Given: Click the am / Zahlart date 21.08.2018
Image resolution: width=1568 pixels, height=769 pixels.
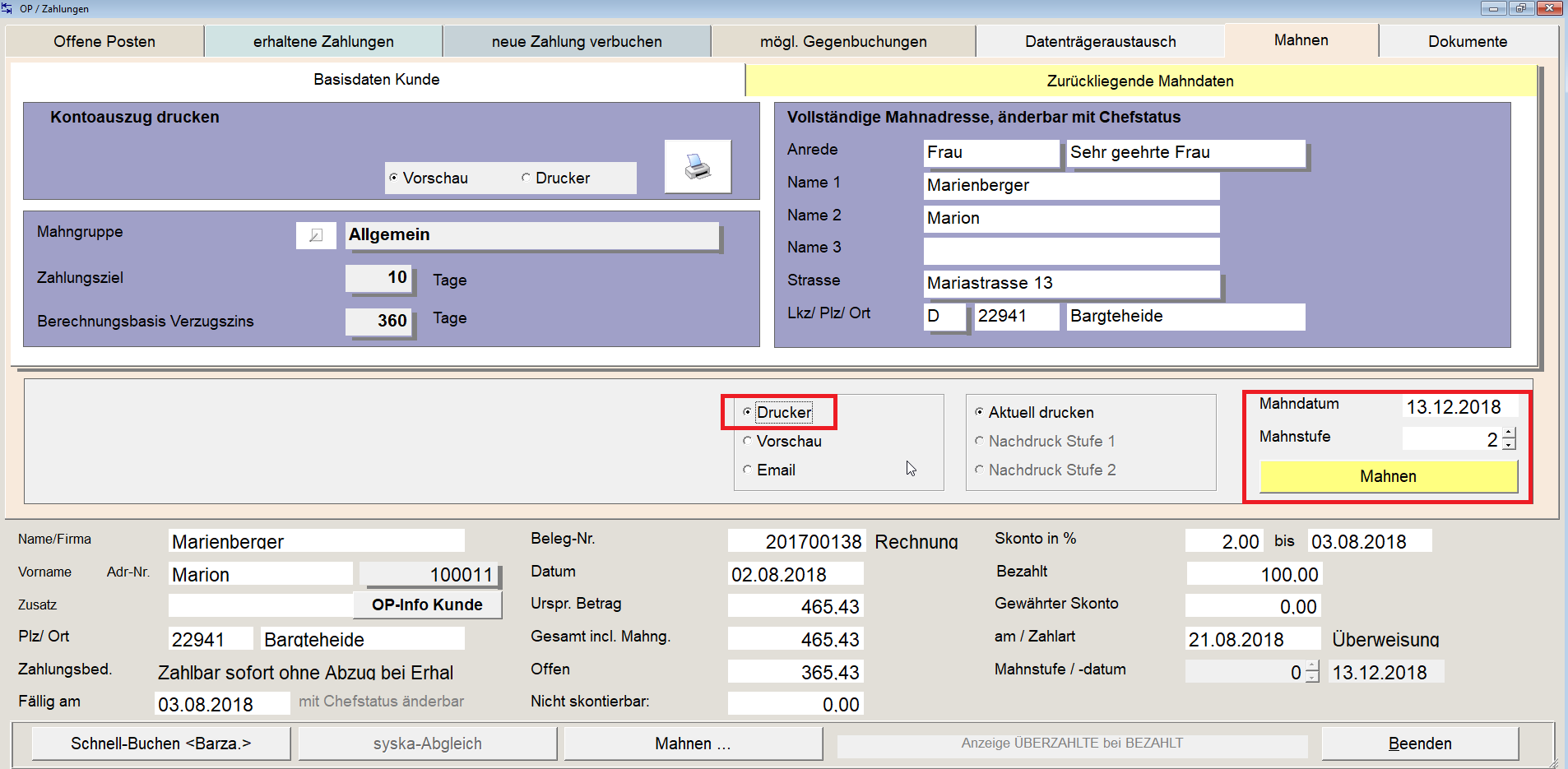Looking at the screenshot, I should click(x=1253, y=639).
